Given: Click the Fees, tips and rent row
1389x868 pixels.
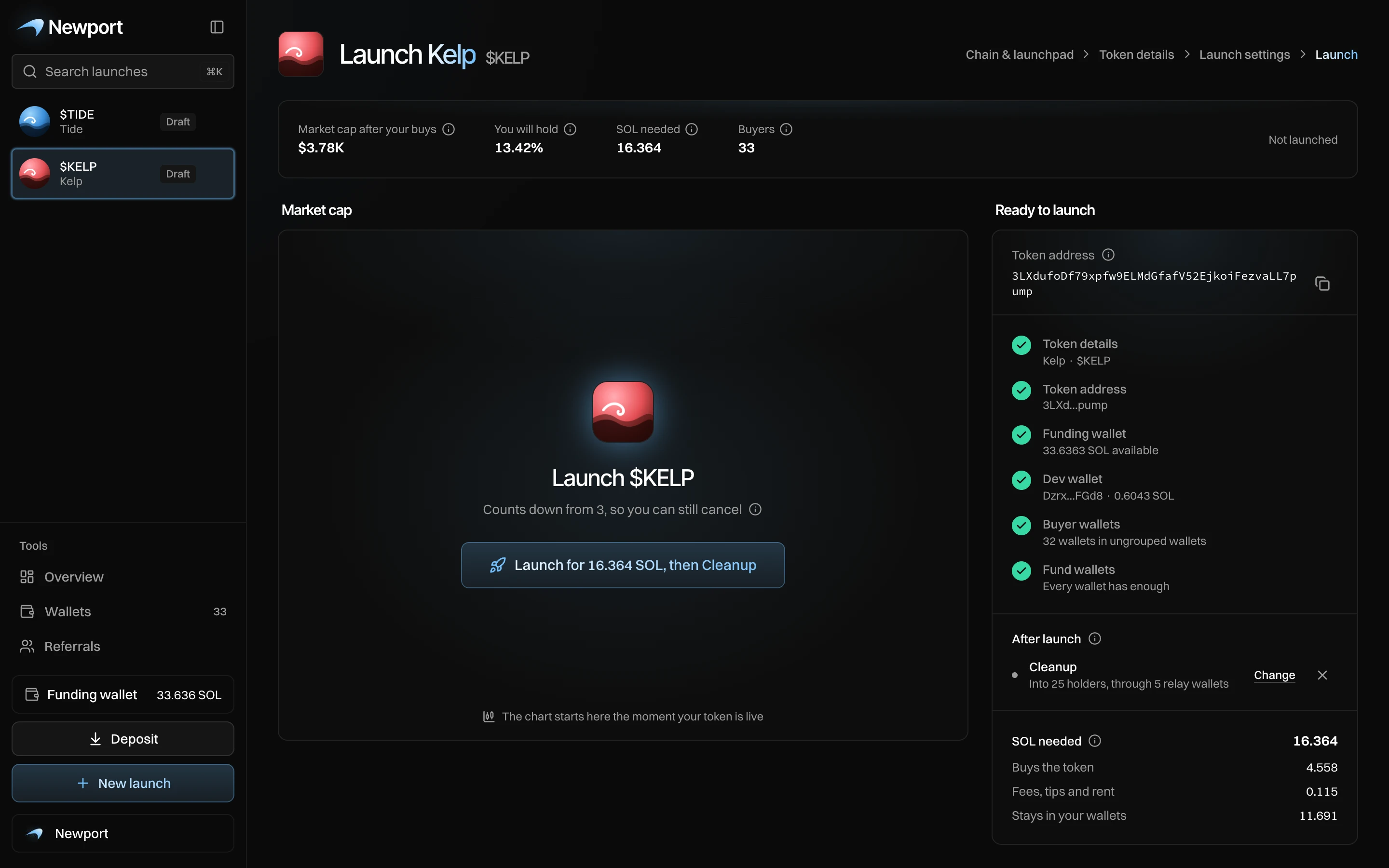Looking at the screenshot, I should pos(1174,792).
